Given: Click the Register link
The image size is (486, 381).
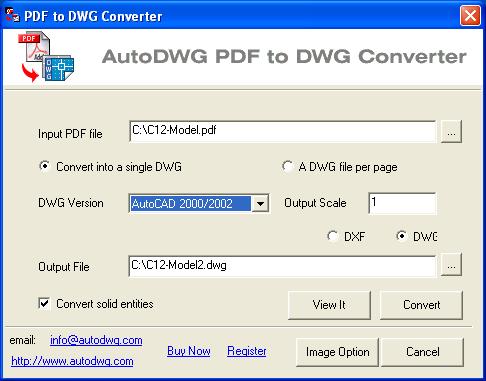Looking at the screenshot, I should [247, 351].
